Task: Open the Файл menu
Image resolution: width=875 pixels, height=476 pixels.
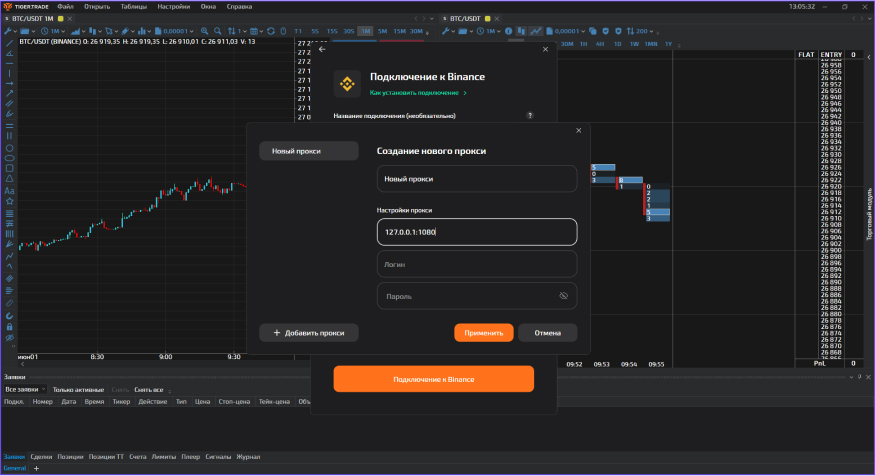Action: pyautogui.click(x=65, y=7)
